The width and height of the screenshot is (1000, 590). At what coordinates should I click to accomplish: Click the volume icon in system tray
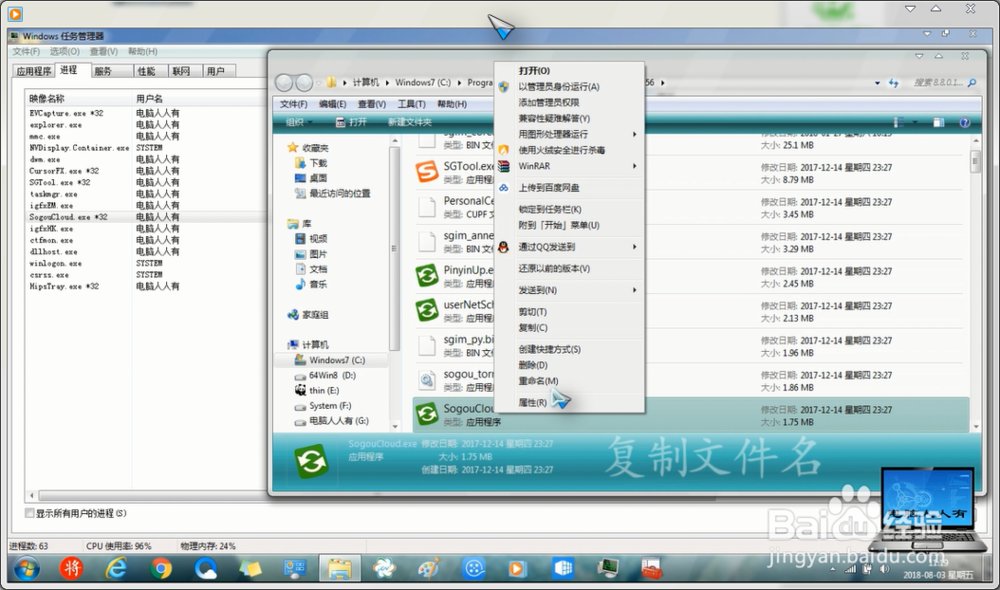[885, 569]
